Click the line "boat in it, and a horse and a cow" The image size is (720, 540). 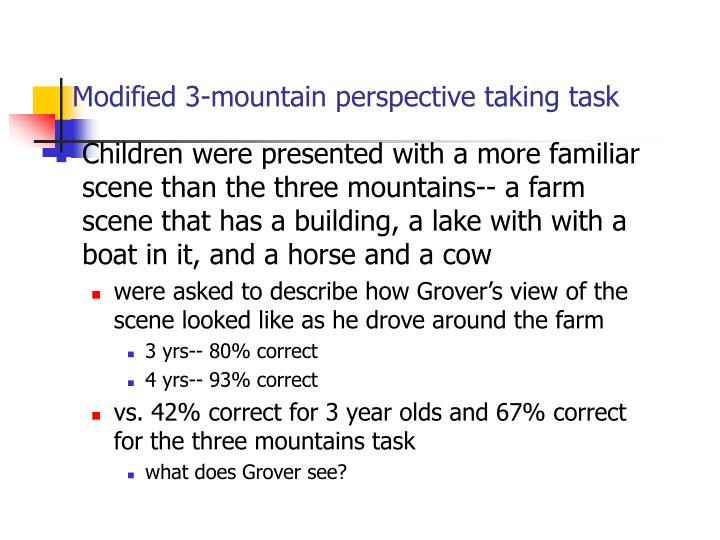pos(287,254)
